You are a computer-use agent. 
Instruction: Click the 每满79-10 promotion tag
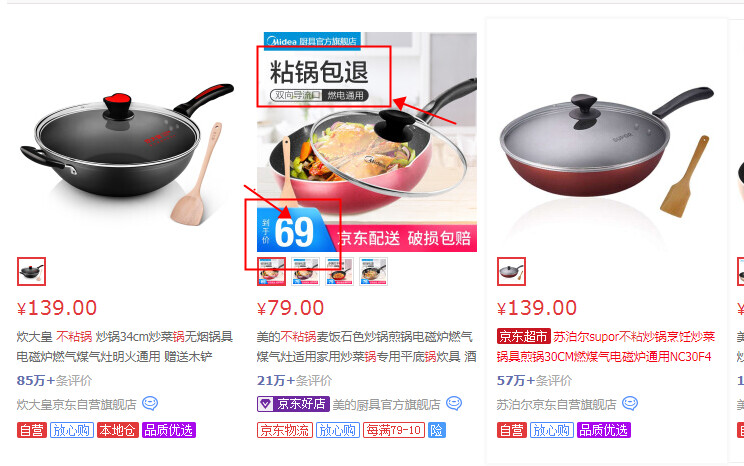pos(394,430)
